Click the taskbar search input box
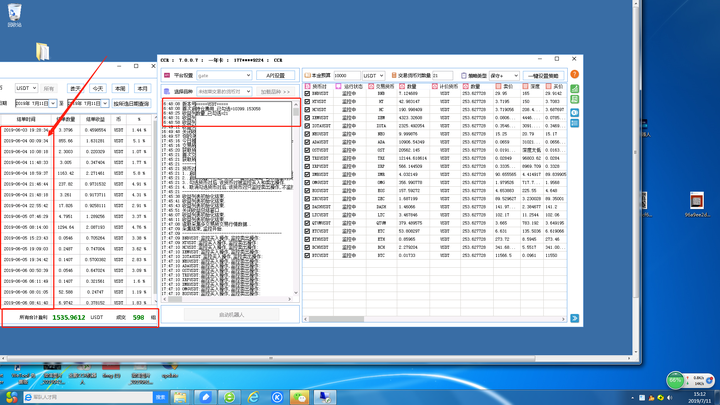Viewport: 720px width, 405px height. pyautogui.click(x=88, y=397)
